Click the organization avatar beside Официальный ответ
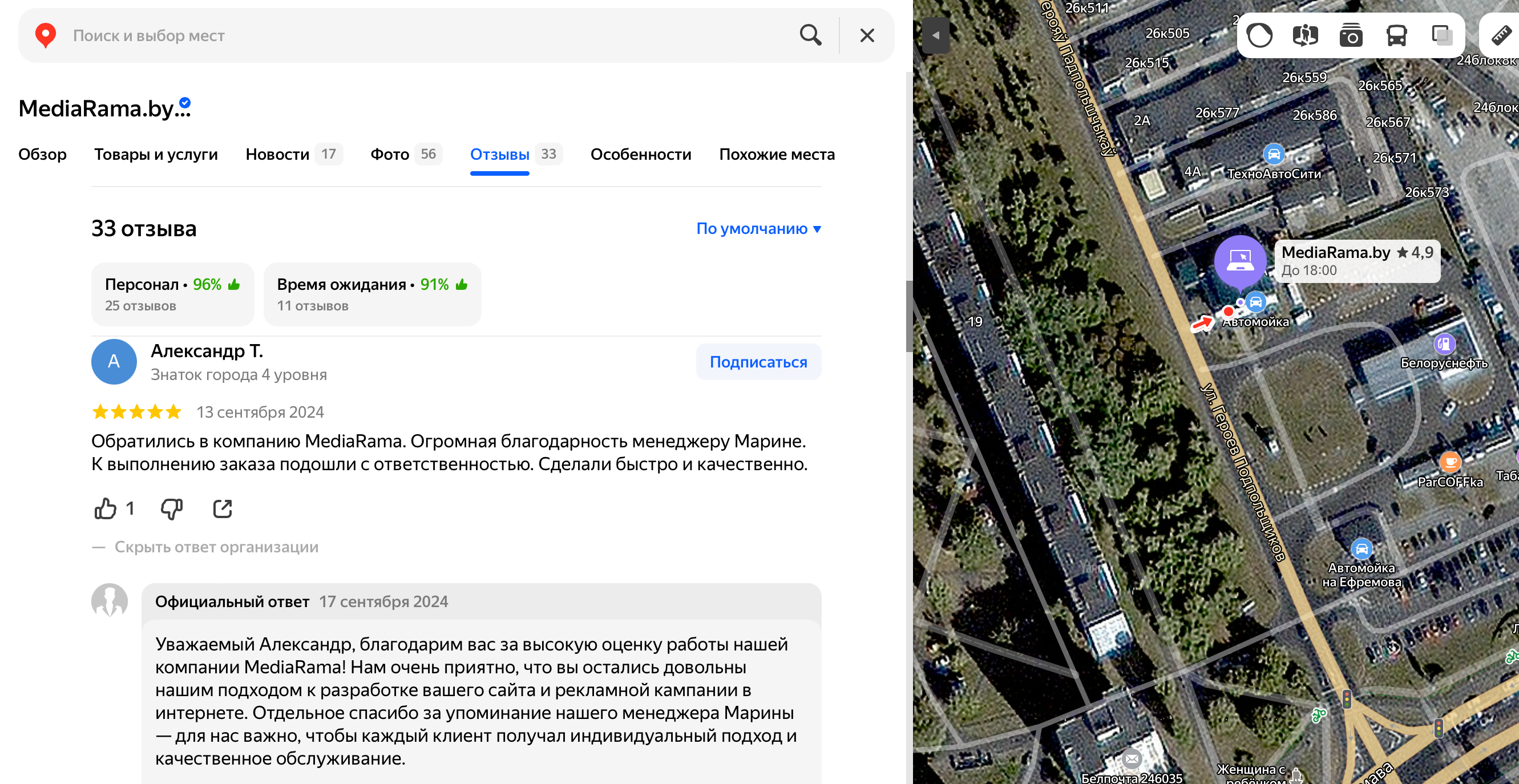Image resolution: width=1519 pixels, height=784 pixels. pos(110,601)
